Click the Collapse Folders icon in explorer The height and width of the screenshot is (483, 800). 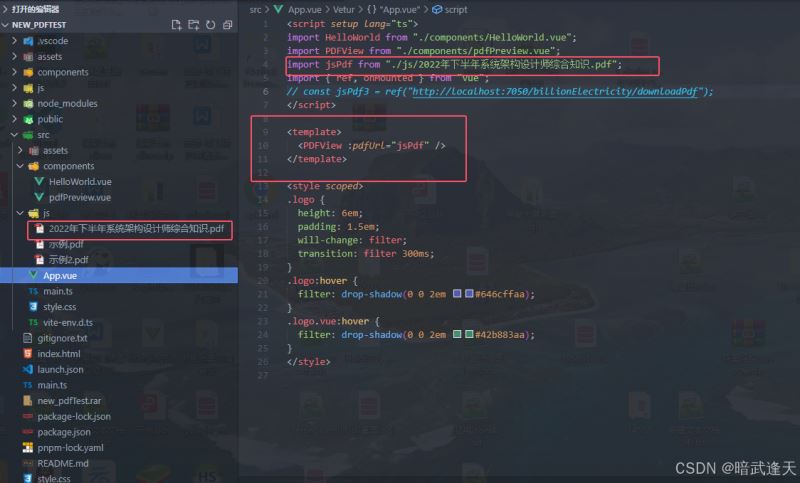(228, 25)
